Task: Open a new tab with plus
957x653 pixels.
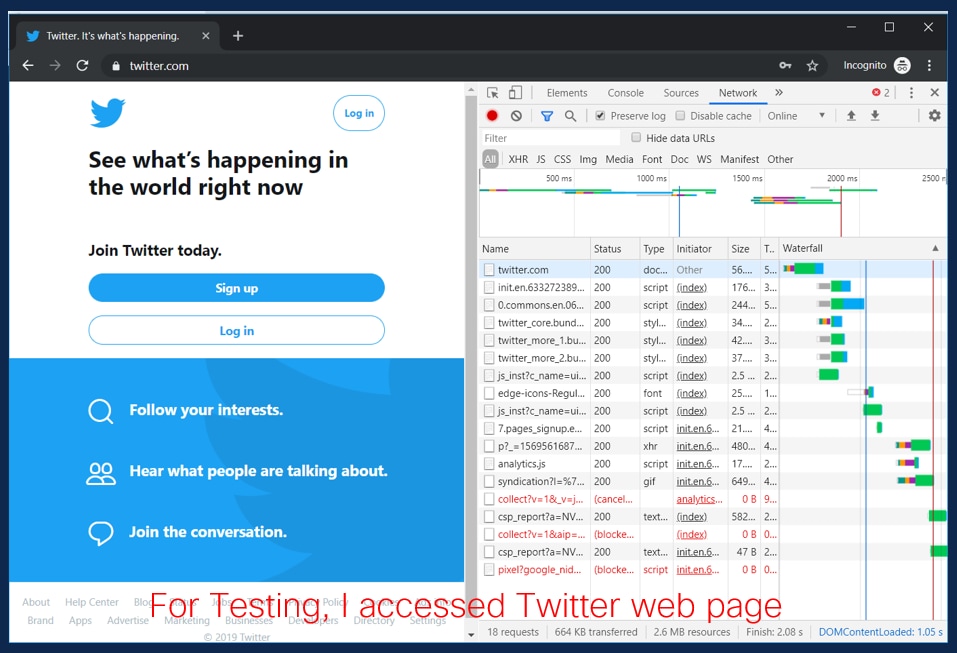Action: click(x=238, y=36)
